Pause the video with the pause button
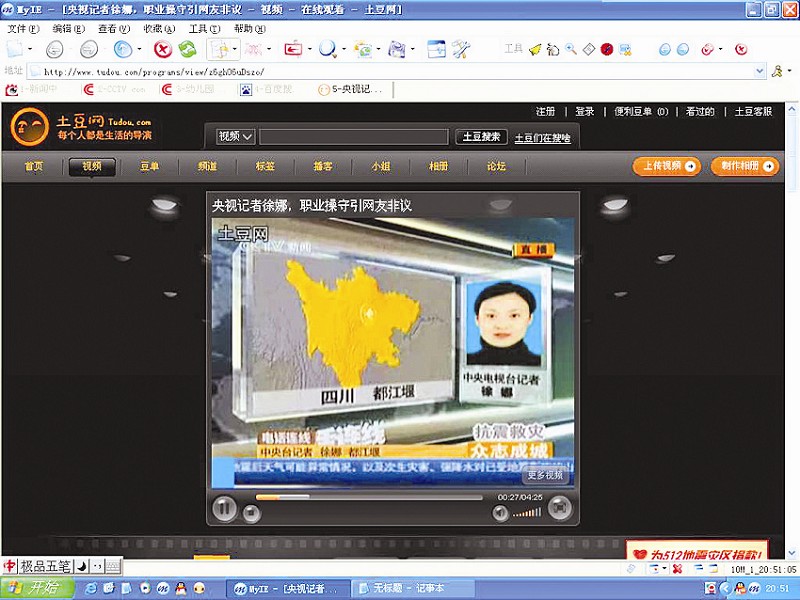This screenshot has height=600, width=800. [224, 509]
